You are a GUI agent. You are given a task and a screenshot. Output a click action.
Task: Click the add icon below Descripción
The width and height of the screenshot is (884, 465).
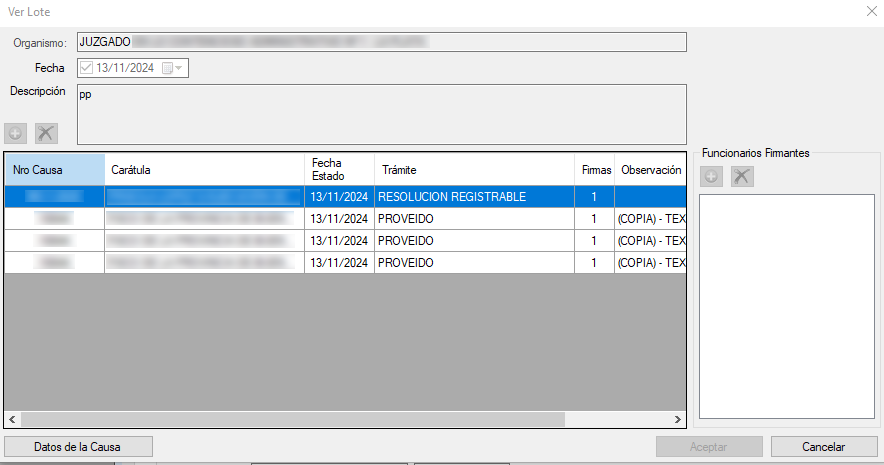point(16,133)
